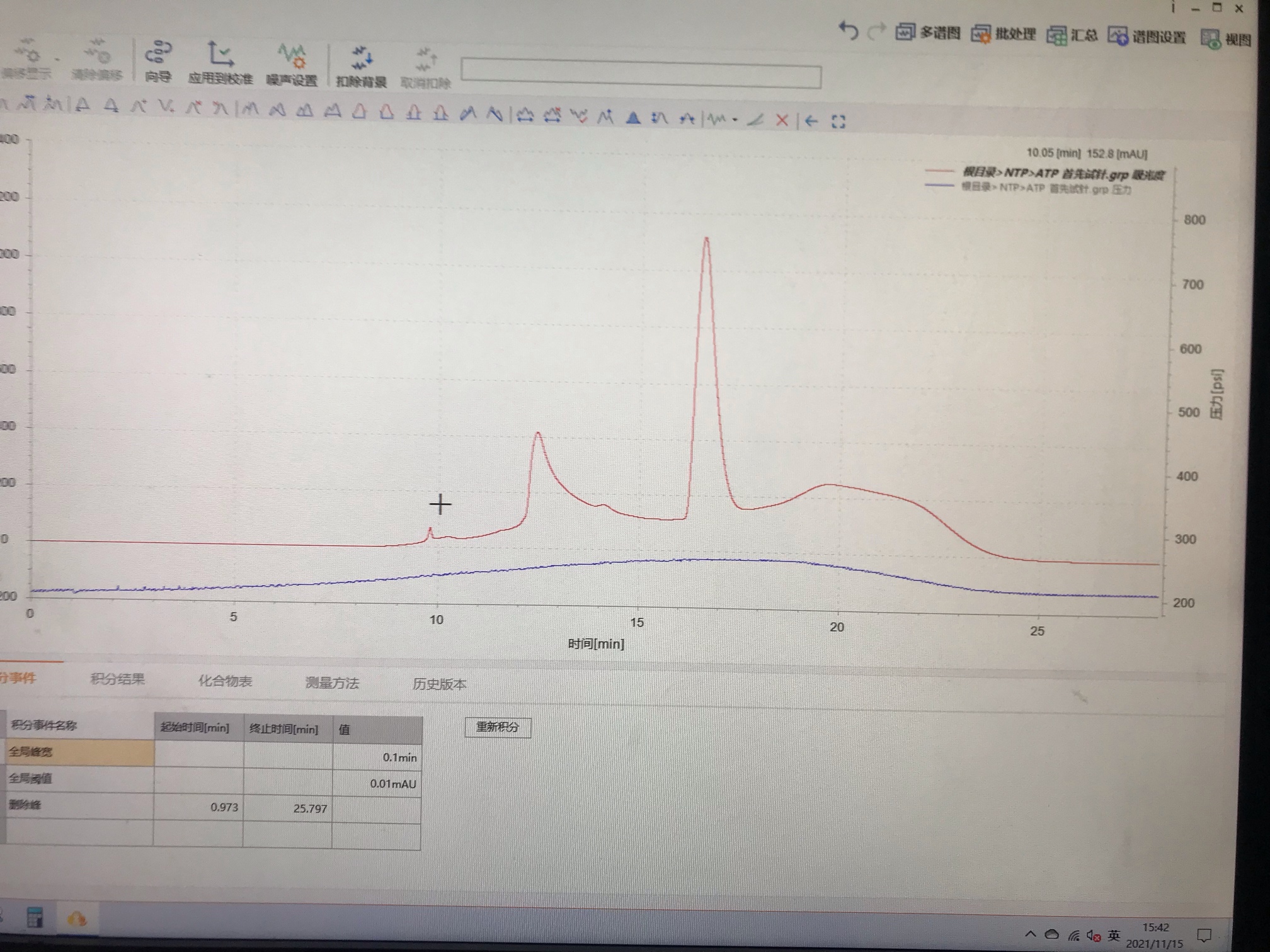Toggle the 英 input method indicator

tap(1114, 936)
